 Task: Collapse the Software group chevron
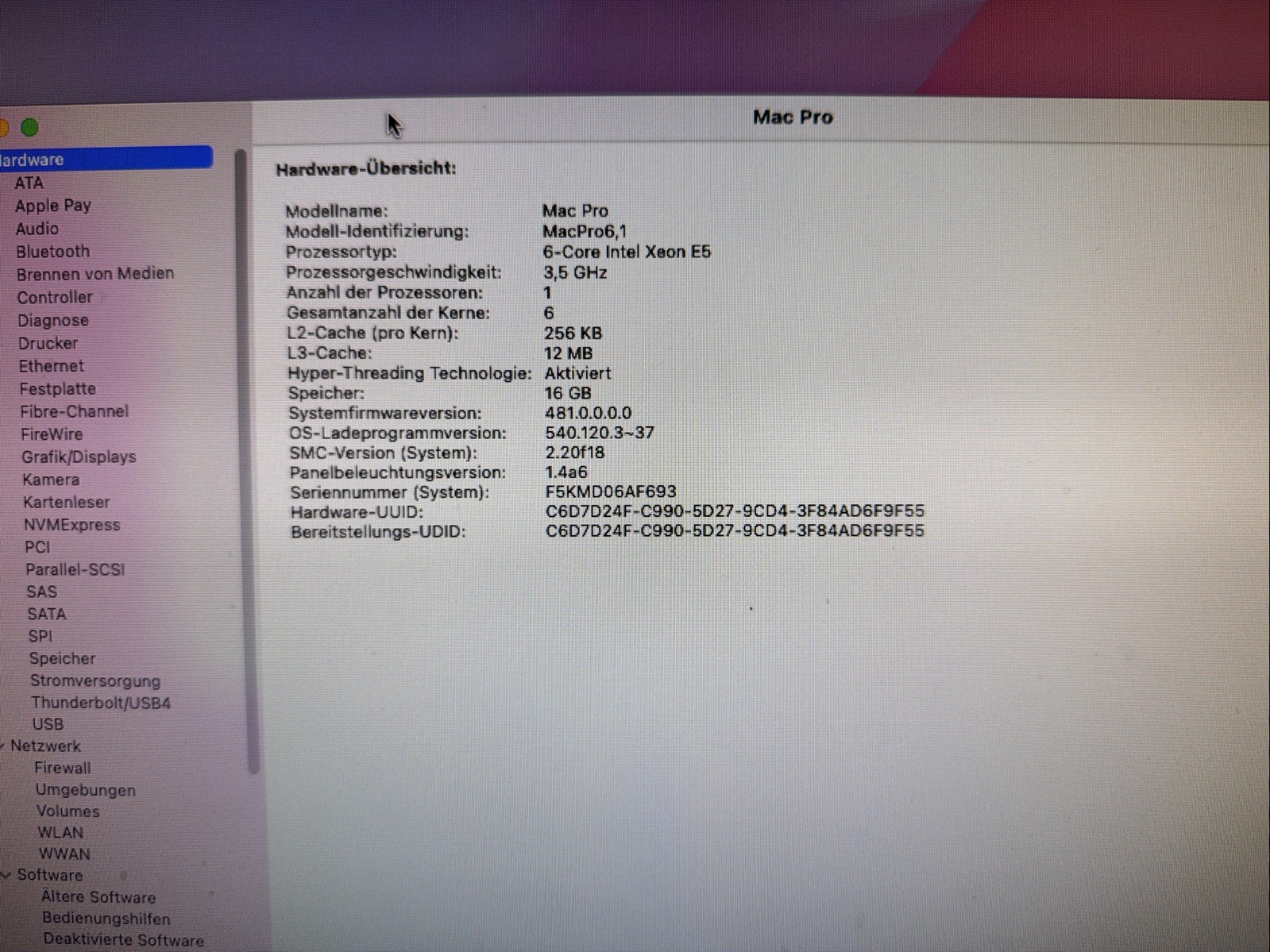click(6, 875)
